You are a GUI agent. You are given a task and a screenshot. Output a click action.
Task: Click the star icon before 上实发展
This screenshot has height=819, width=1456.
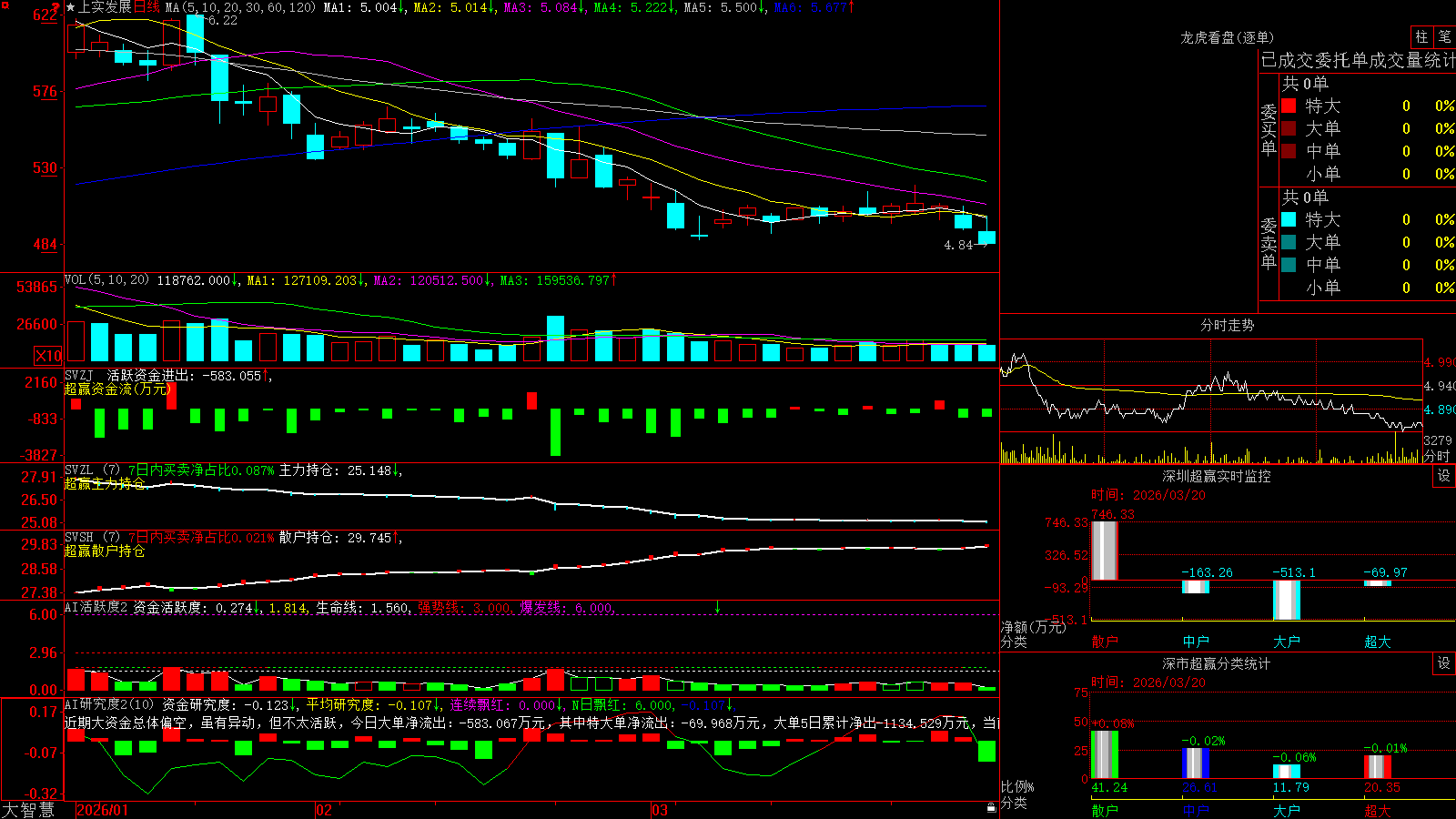[71, 7]
